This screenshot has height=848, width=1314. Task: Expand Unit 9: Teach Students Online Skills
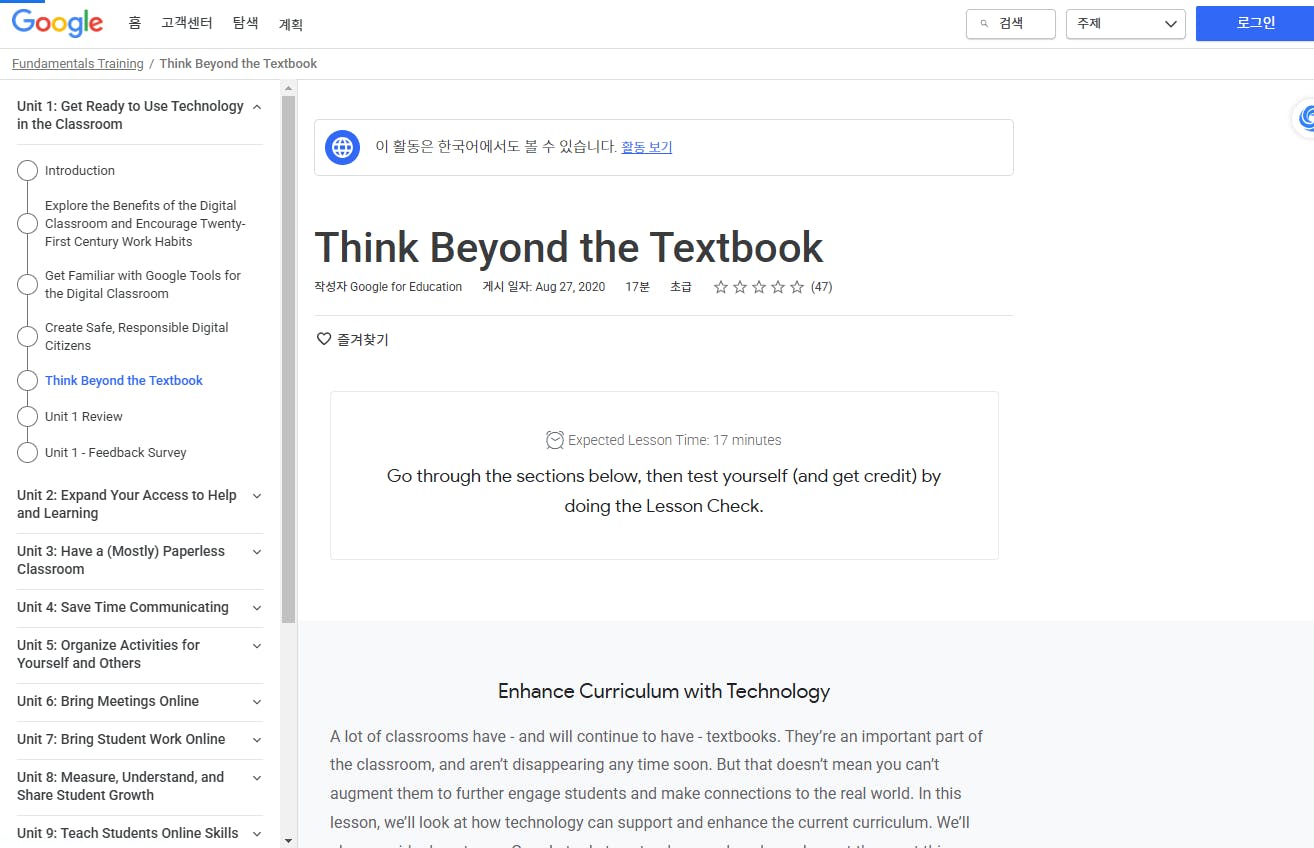(257, 834)
